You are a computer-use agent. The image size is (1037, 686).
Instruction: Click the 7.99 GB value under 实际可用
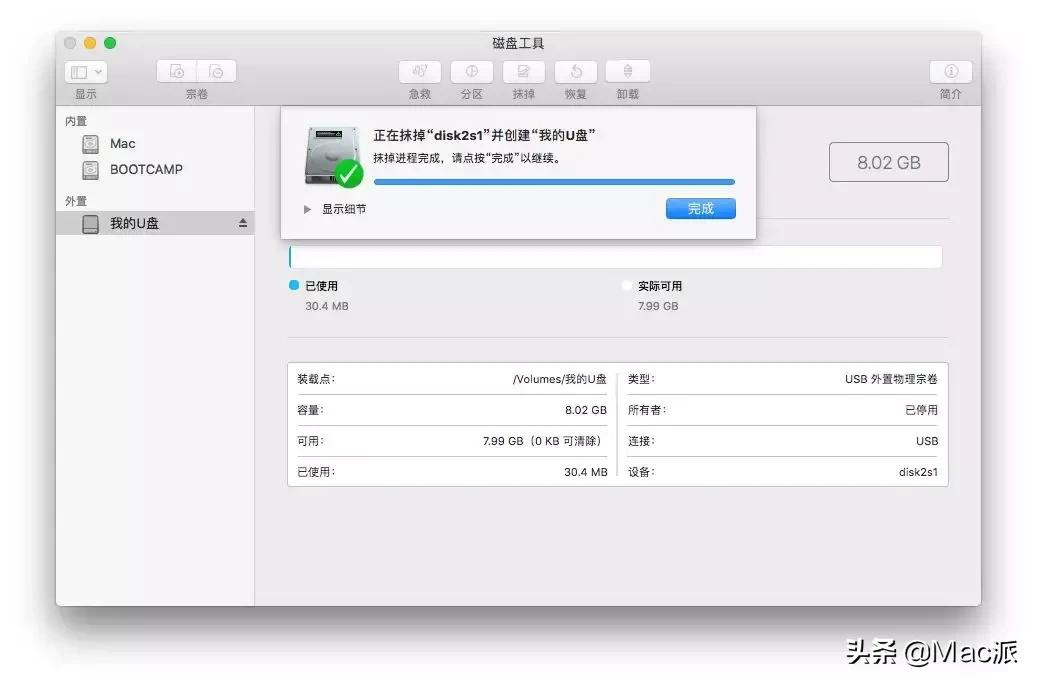[x=658, y=306]
